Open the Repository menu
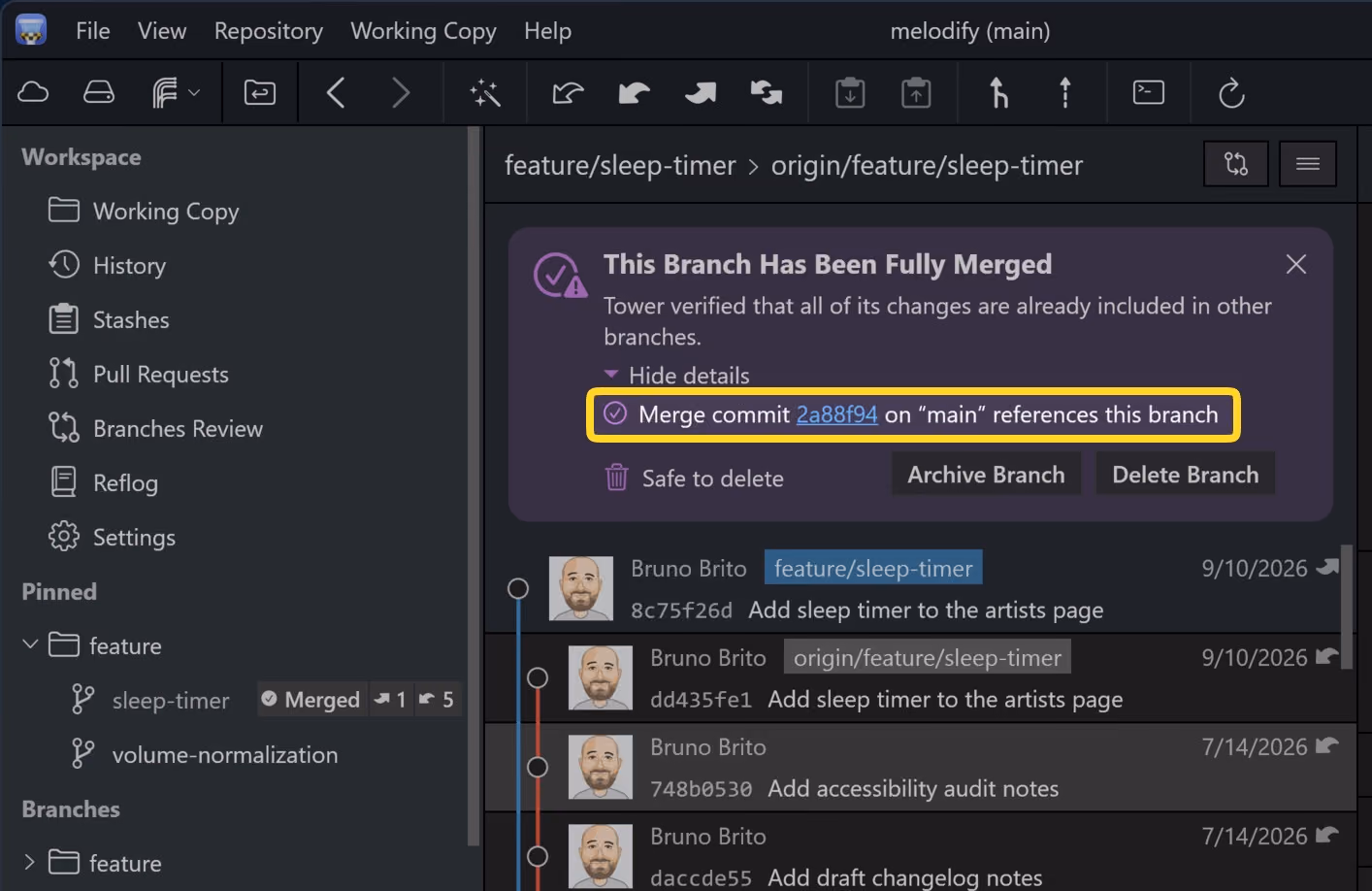1372x891 pixels. [x=269, y=31]
